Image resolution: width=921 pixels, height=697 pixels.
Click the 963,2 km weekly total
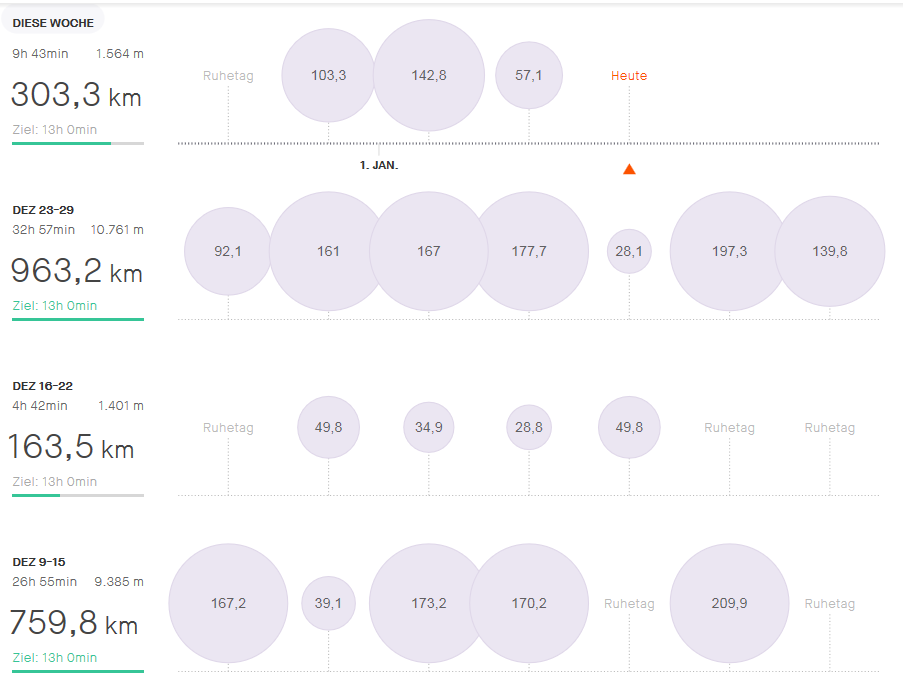click(76, 272)
